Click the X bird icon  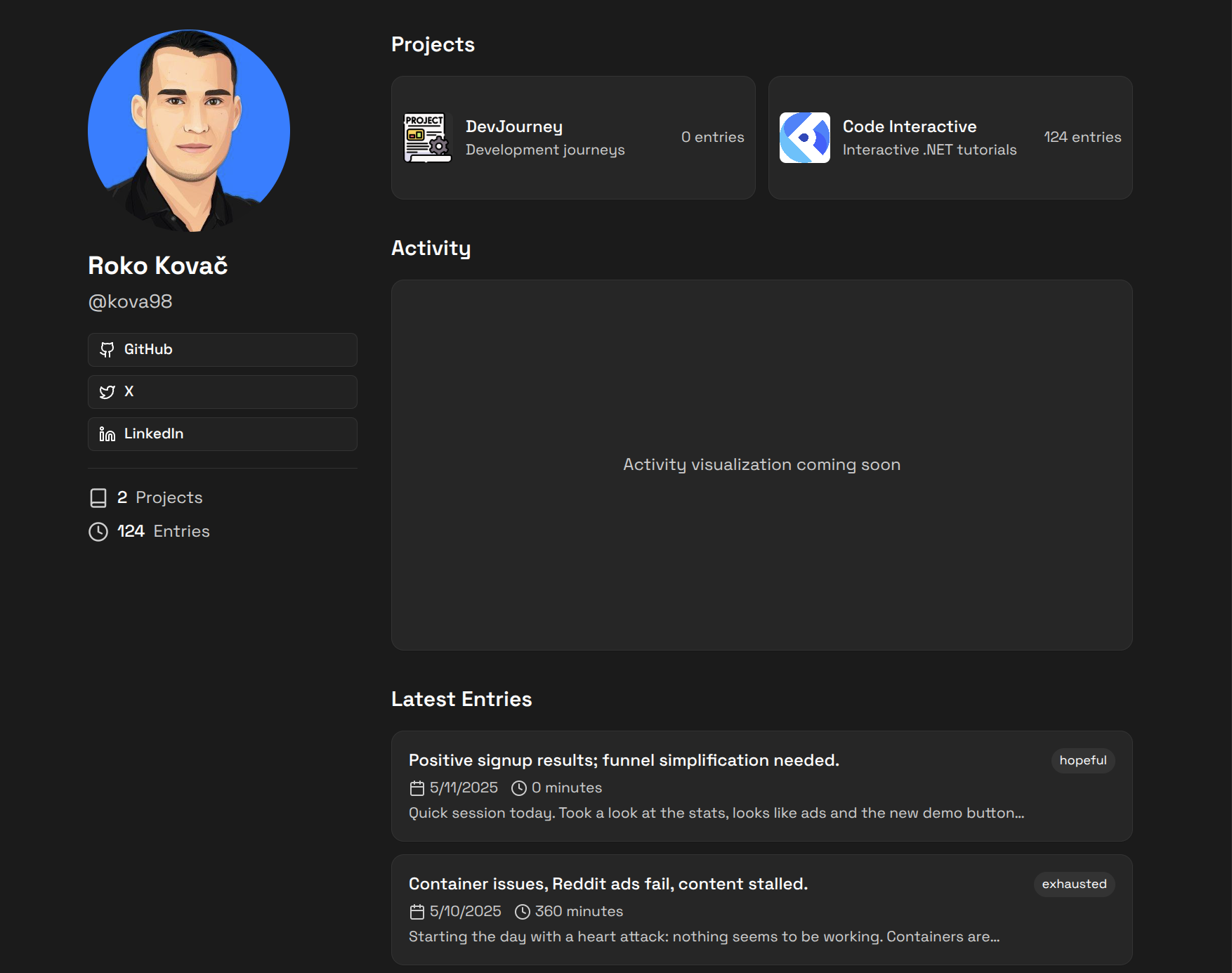[x=107, y=392]
